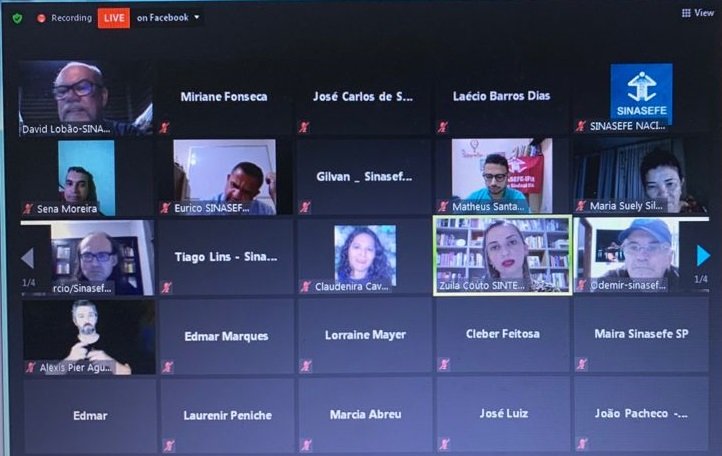Click the grid icon beside View
The height and width of the screenshot is (456, 722).
[686, 13]
